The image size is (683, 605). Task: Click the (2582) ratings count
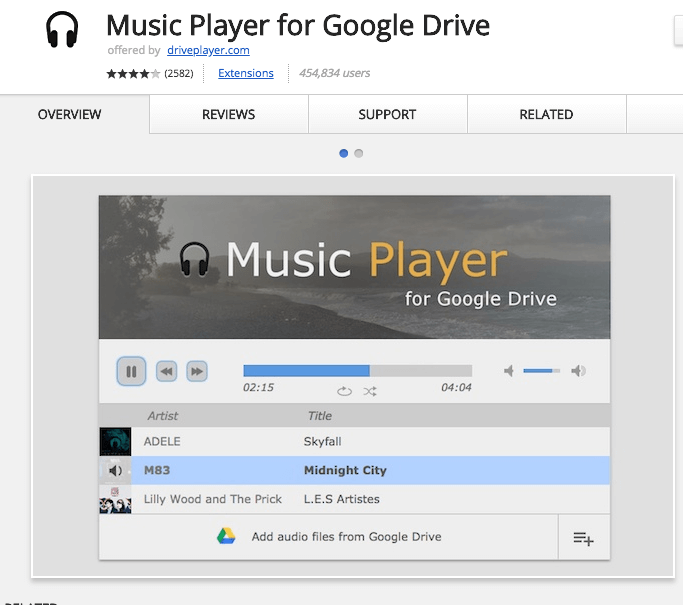(x=179, y=73)
